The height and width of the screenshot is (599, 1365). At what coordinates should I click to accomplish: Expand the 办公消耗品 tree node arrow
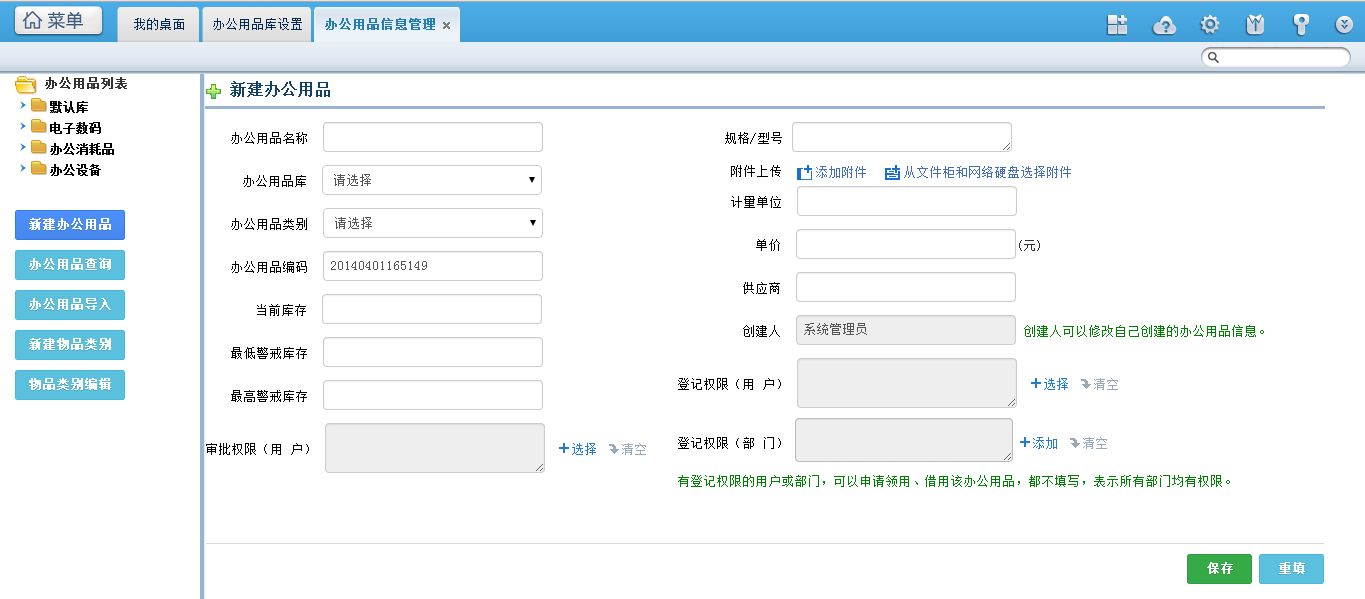click(23, 146)
